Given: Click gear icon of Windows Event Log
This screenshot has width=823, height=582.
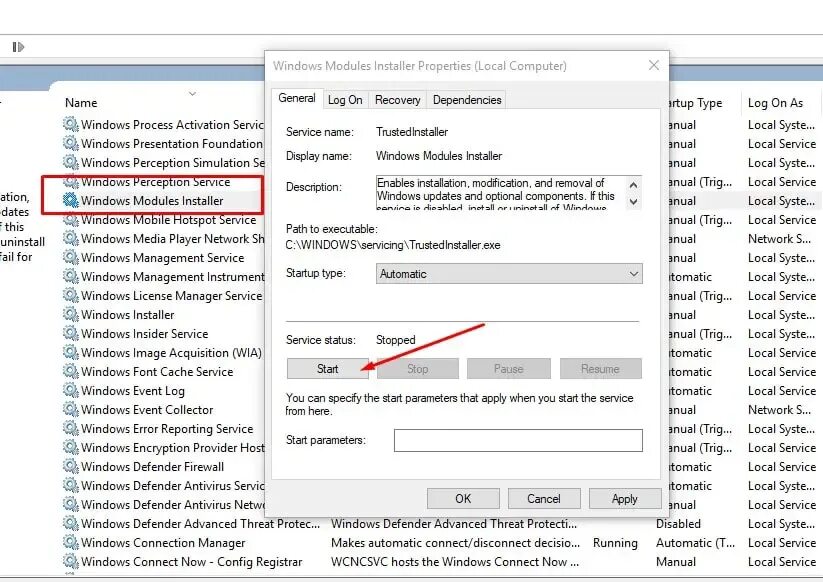Looking at the screenshot, I should (70, 390).
